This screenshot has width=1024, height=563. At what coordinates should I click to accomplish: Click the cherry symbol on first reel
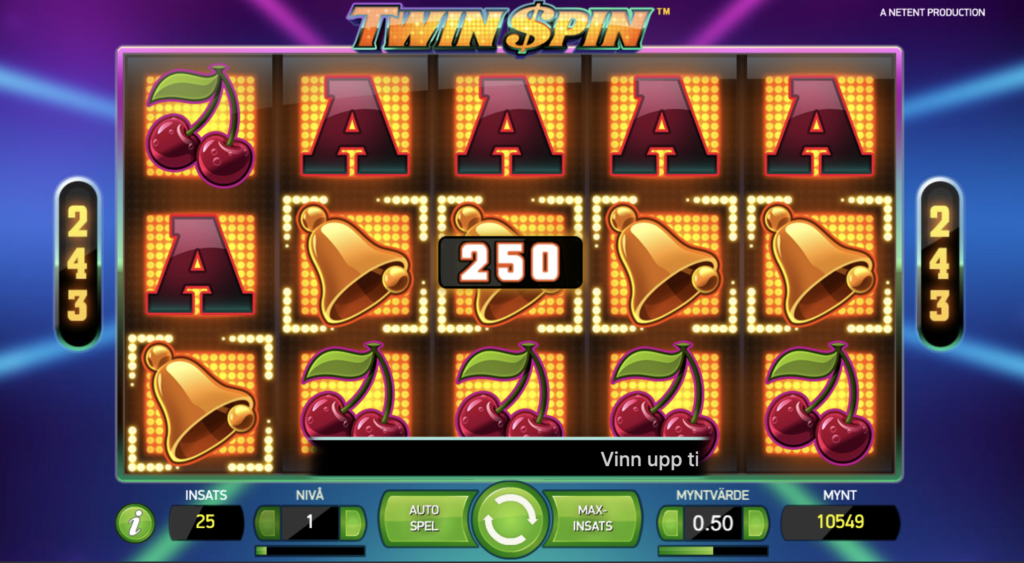(199, 125)
